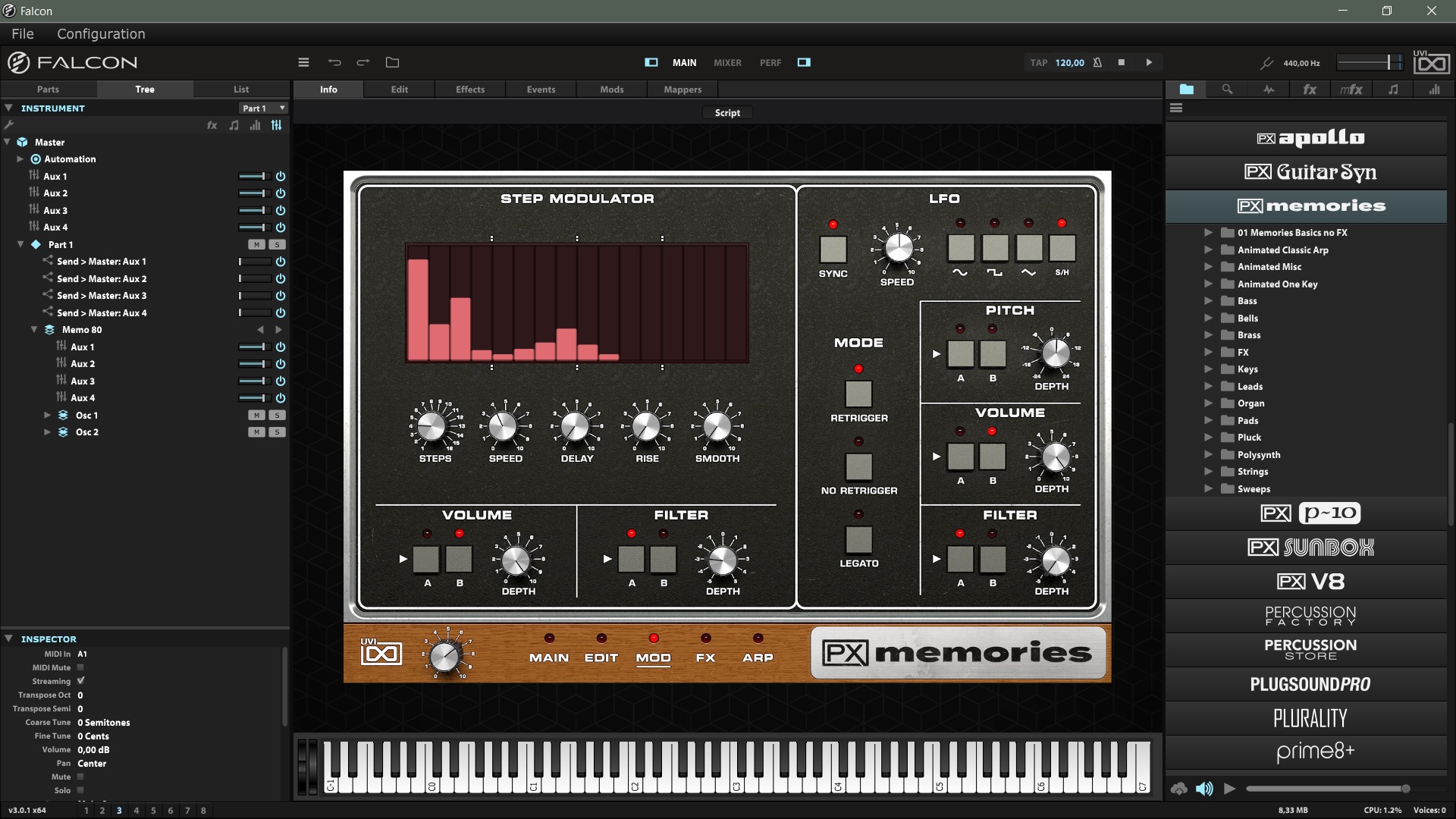Click the undo arrow icon
Screen dimensions: 1456x819
[334, 62]
